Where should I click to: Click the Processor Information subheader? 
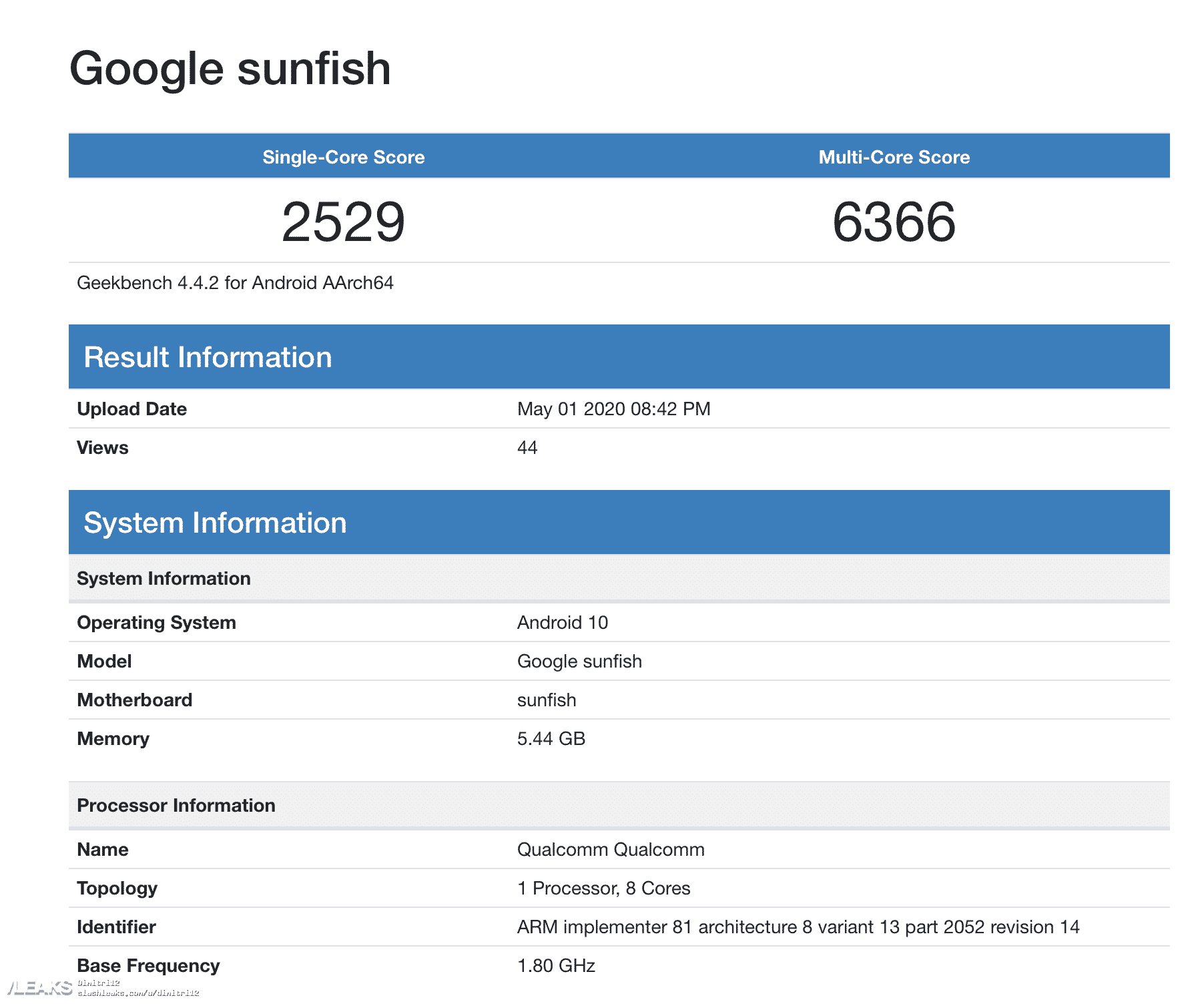[x=176, y=805]
